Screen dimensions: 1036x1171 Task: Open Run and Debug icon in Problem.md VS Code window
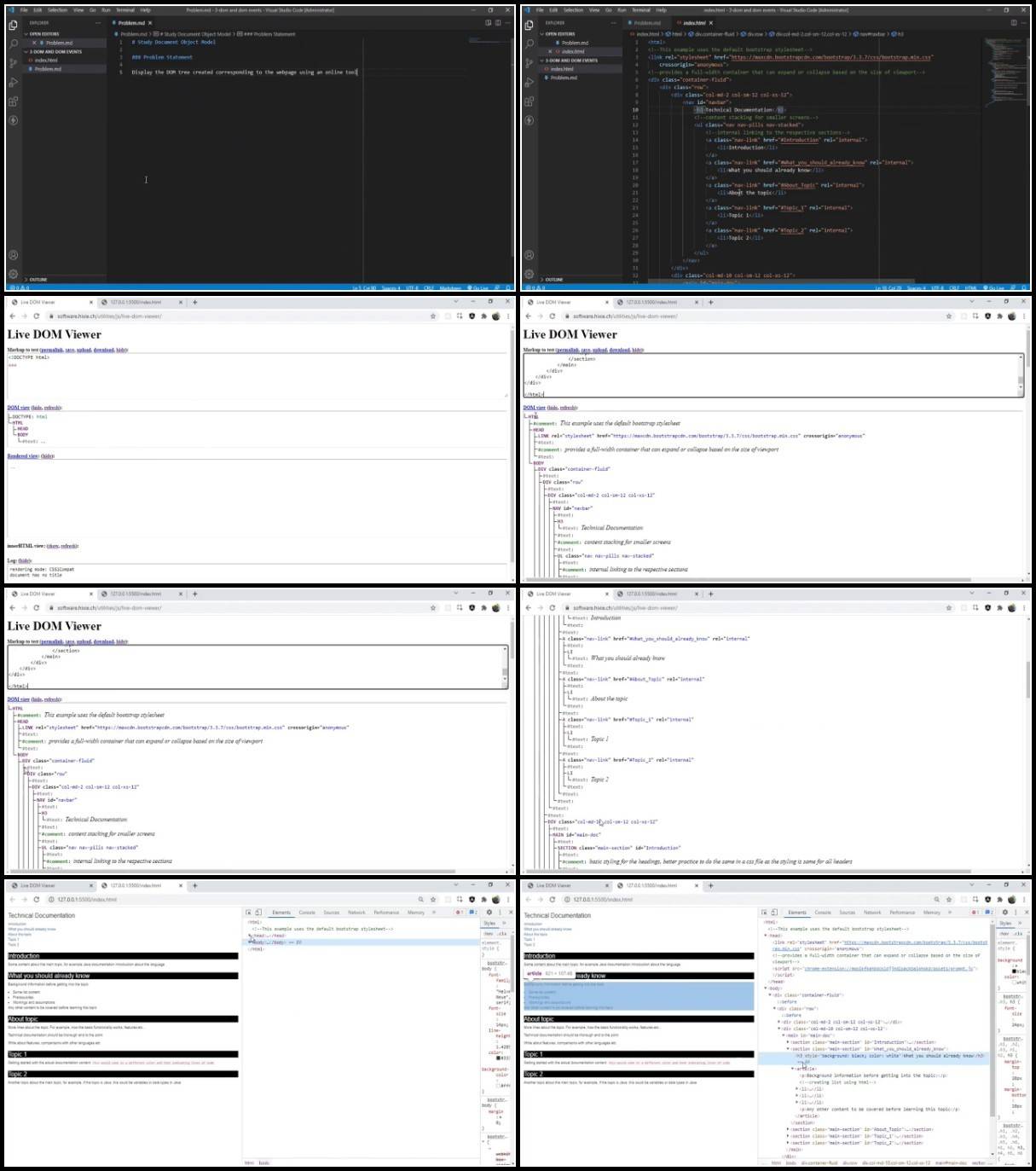(x=13, y=82)
